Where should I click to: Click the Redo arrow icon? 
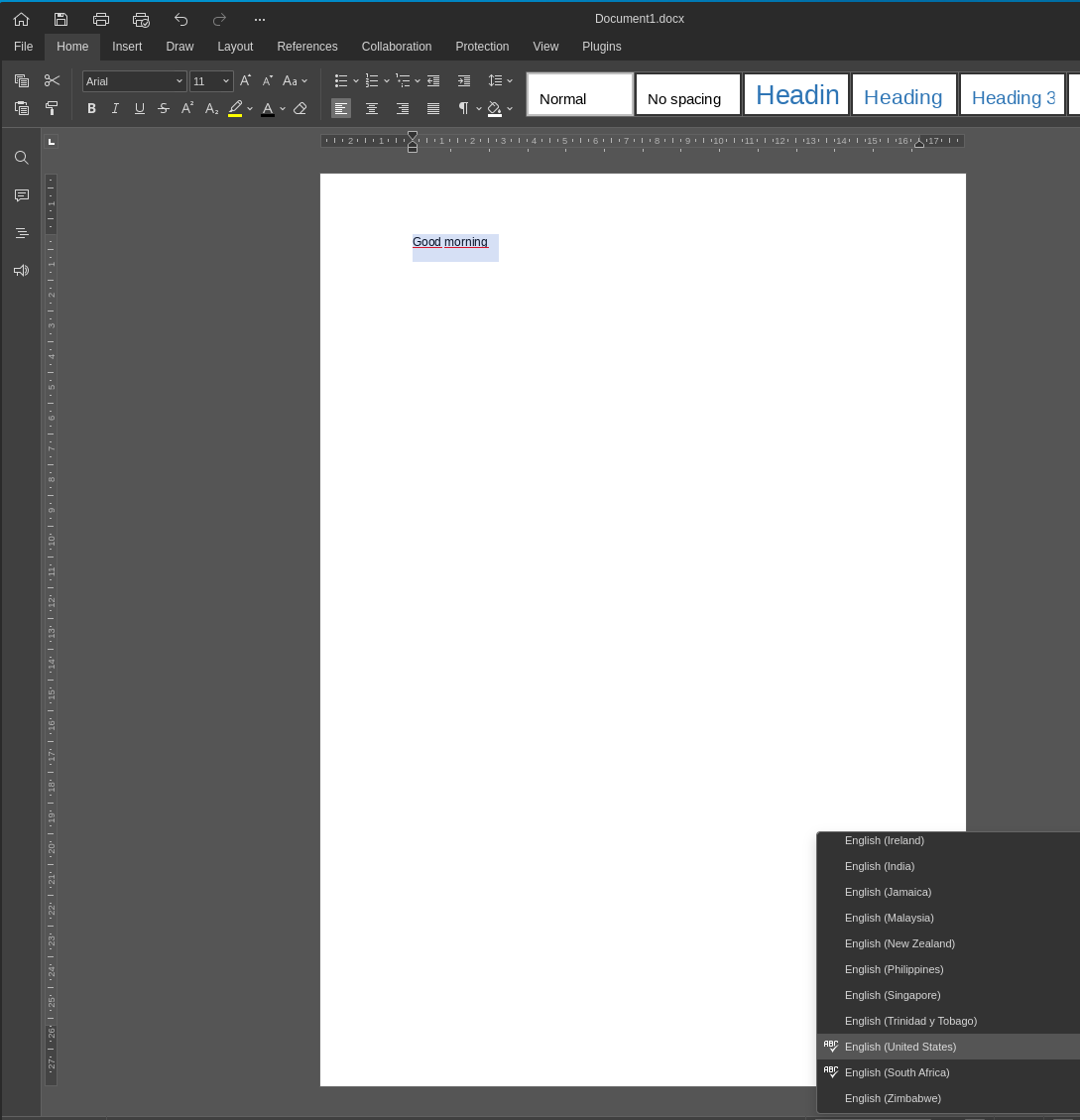tap(219, 19)
